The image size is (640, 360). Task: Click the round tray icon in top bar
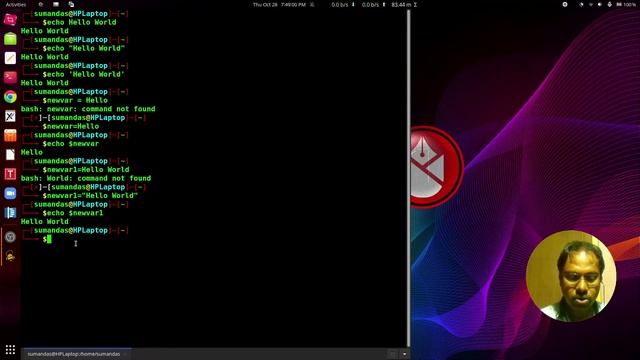pos(565,4)
